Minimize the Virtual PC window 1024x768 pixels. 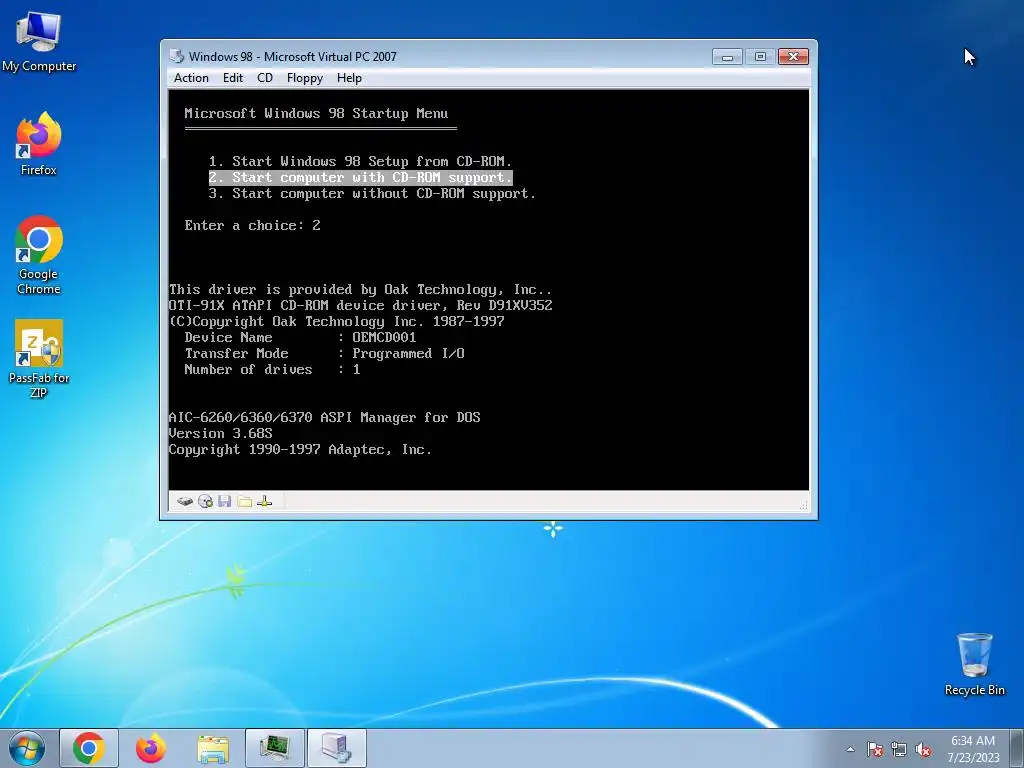pos(727,57)
